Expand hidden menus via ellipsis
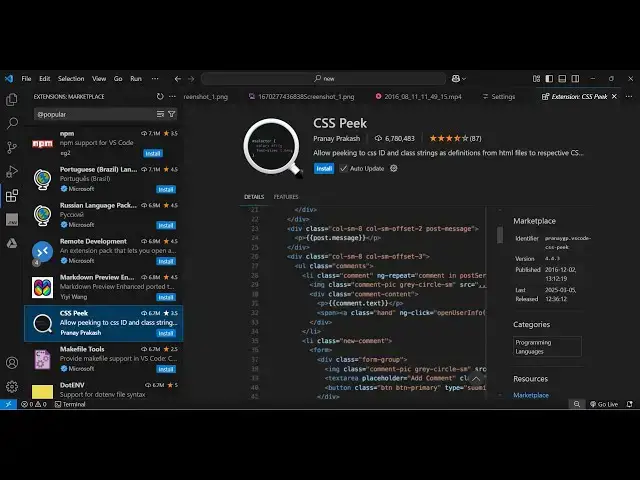The width and height of the screenshot is (640, 480). click(x=155, y=79)
